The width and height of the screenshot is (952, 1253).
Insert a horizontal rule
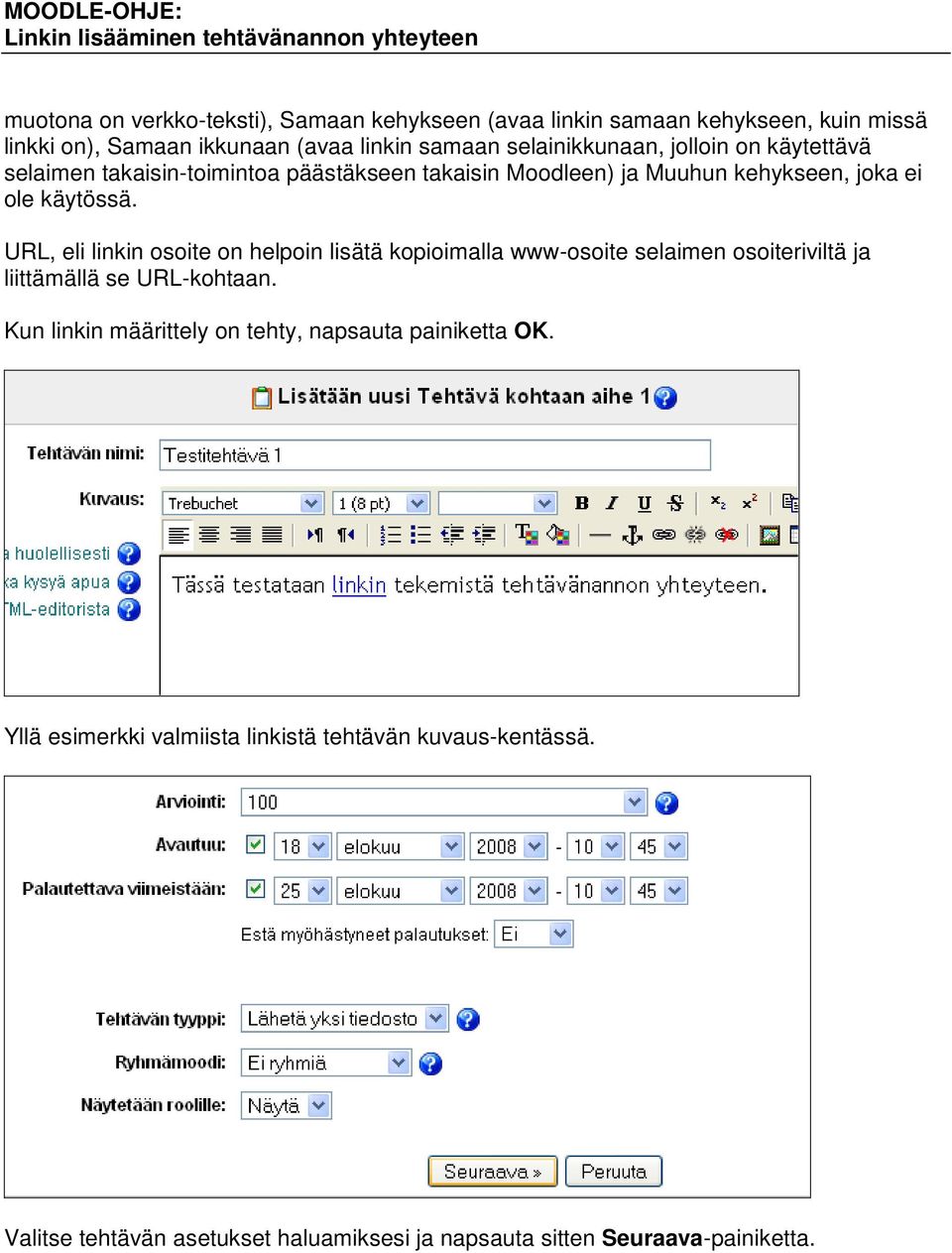coord(600,535)
